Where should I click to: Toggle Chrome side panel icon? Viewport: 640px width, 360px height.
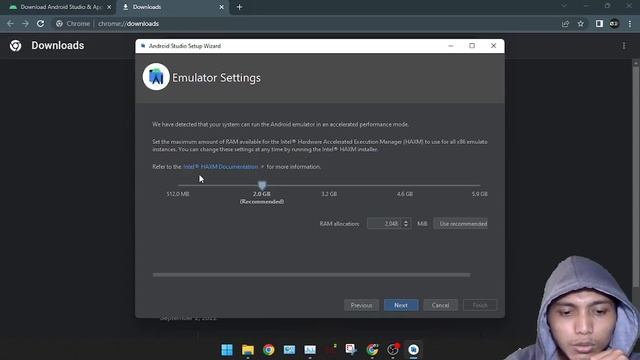click(599, 24)
